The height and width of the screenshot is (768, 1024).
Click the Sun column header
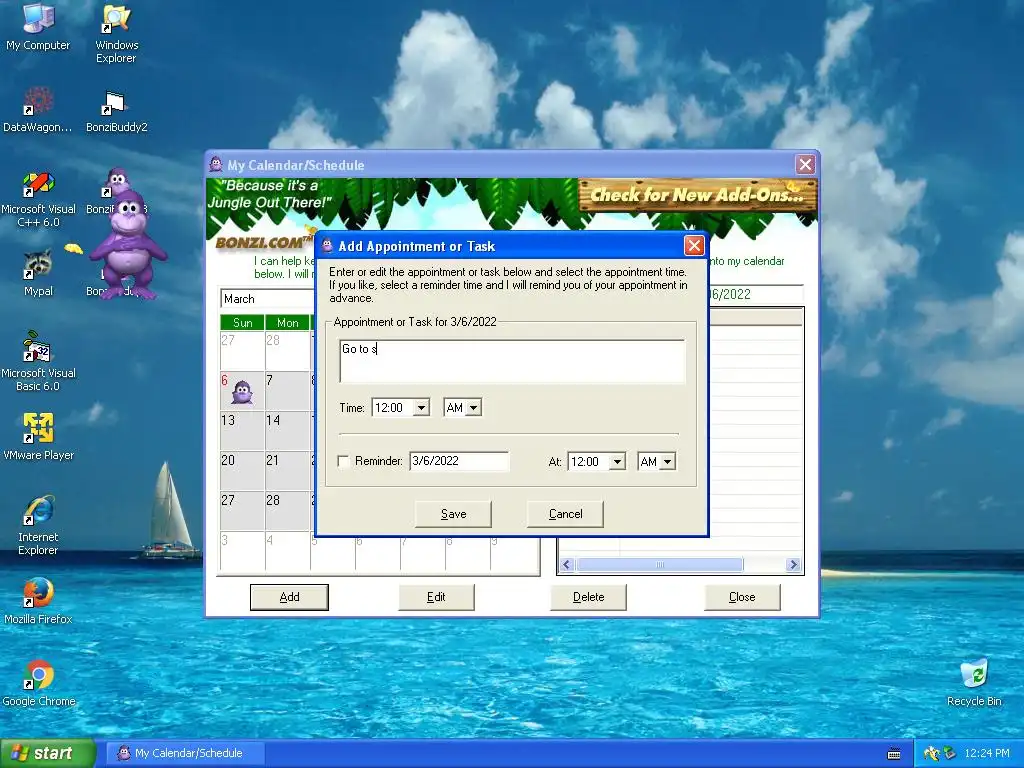(242, 323)
